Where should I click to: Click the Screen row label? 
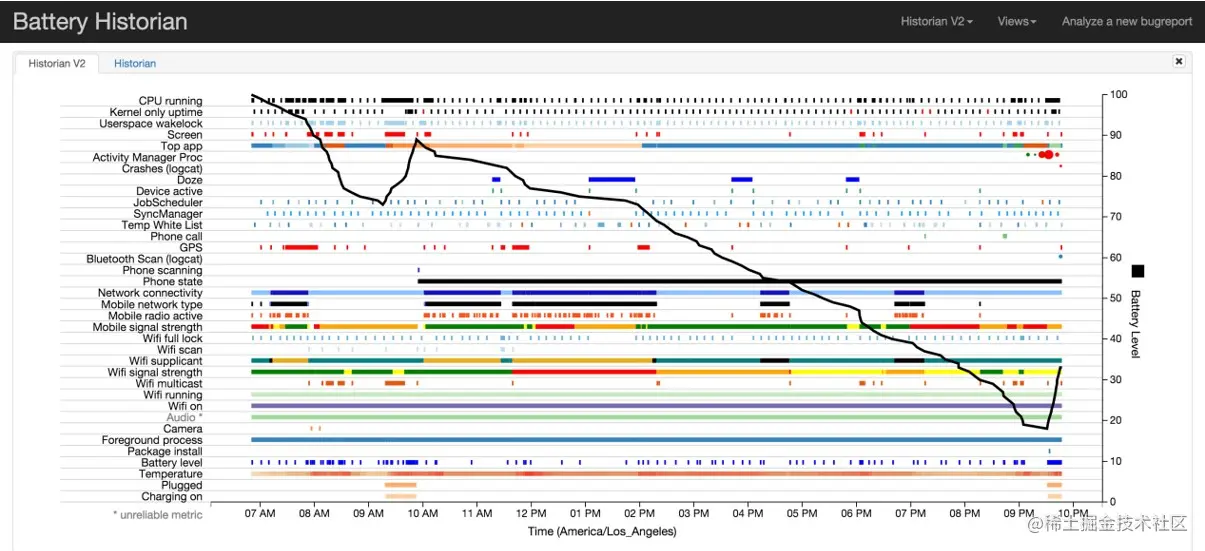tap(185, 135)
